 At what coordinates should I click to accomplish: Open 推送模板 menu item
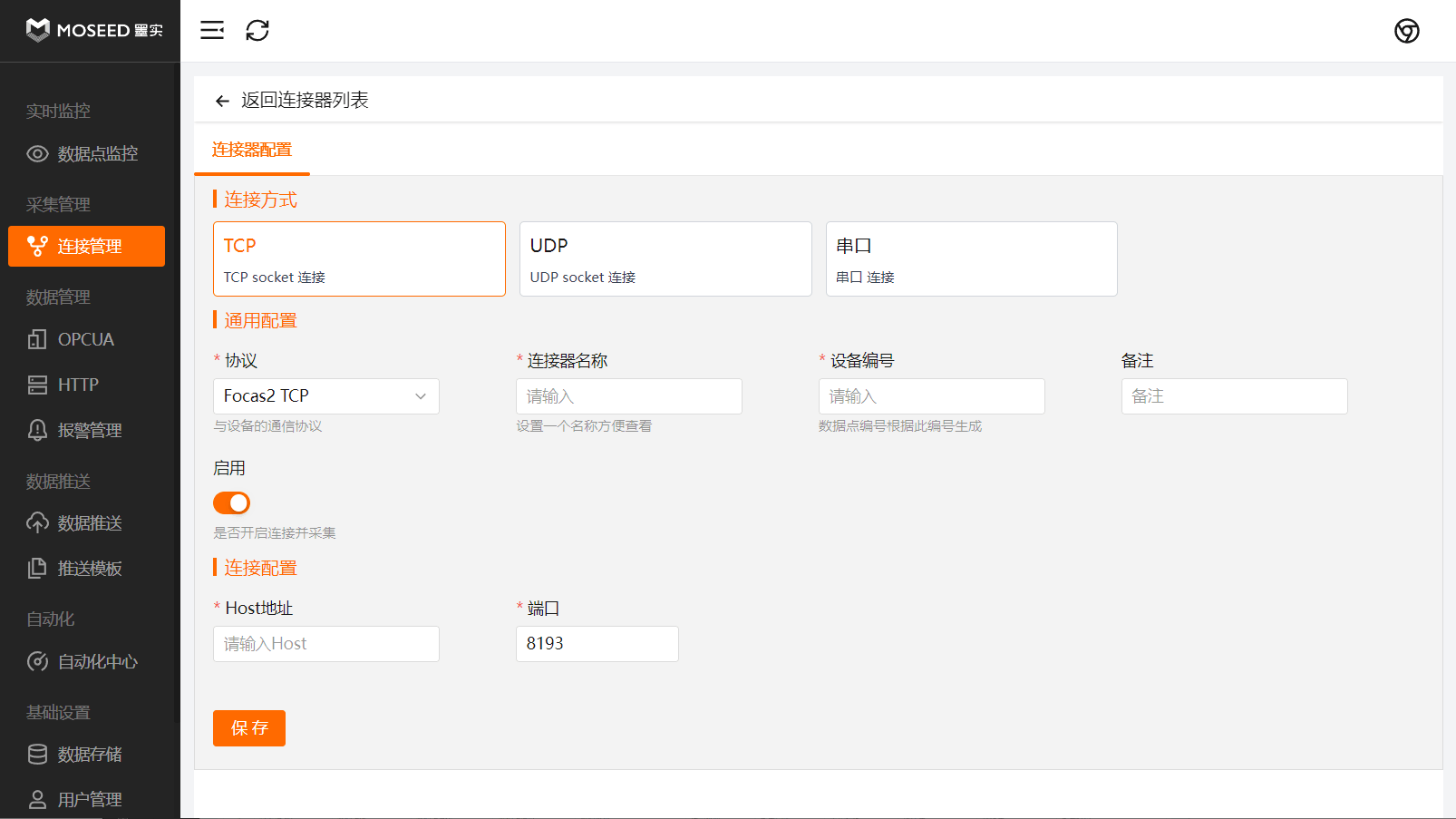(86, 569)
